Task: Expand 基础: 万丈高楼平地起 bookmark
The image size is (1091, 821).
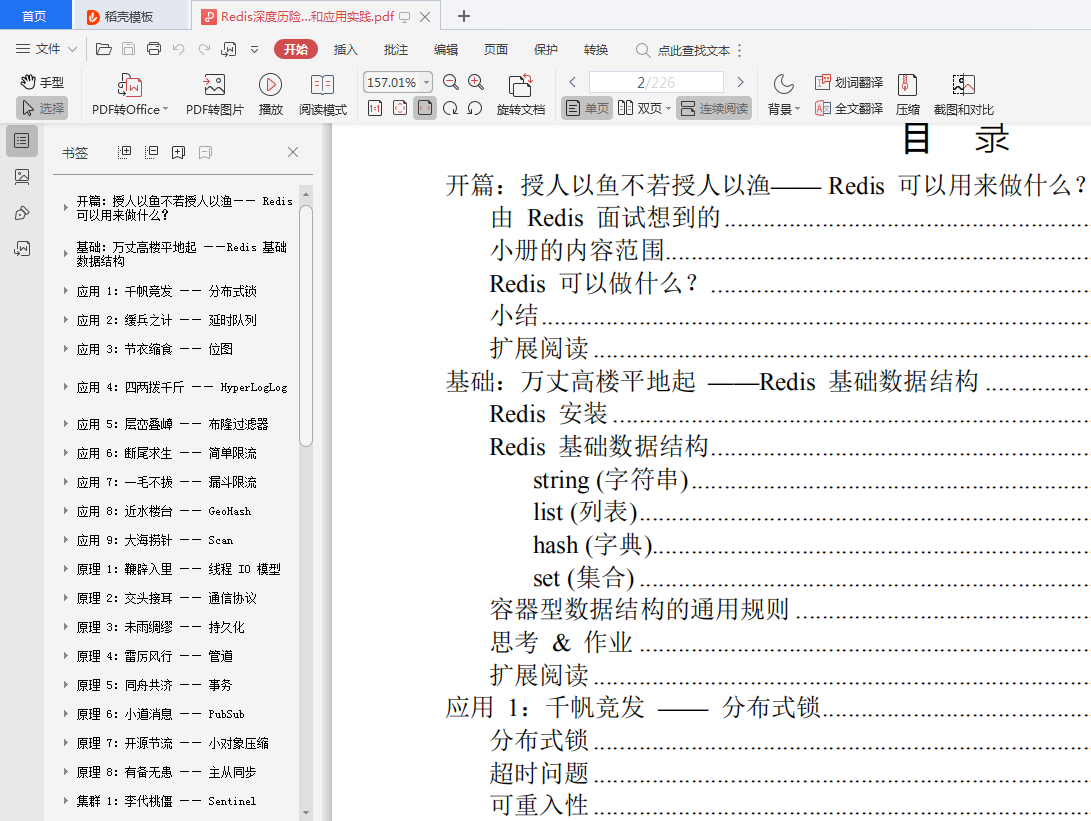Action: tap(65, 254)
